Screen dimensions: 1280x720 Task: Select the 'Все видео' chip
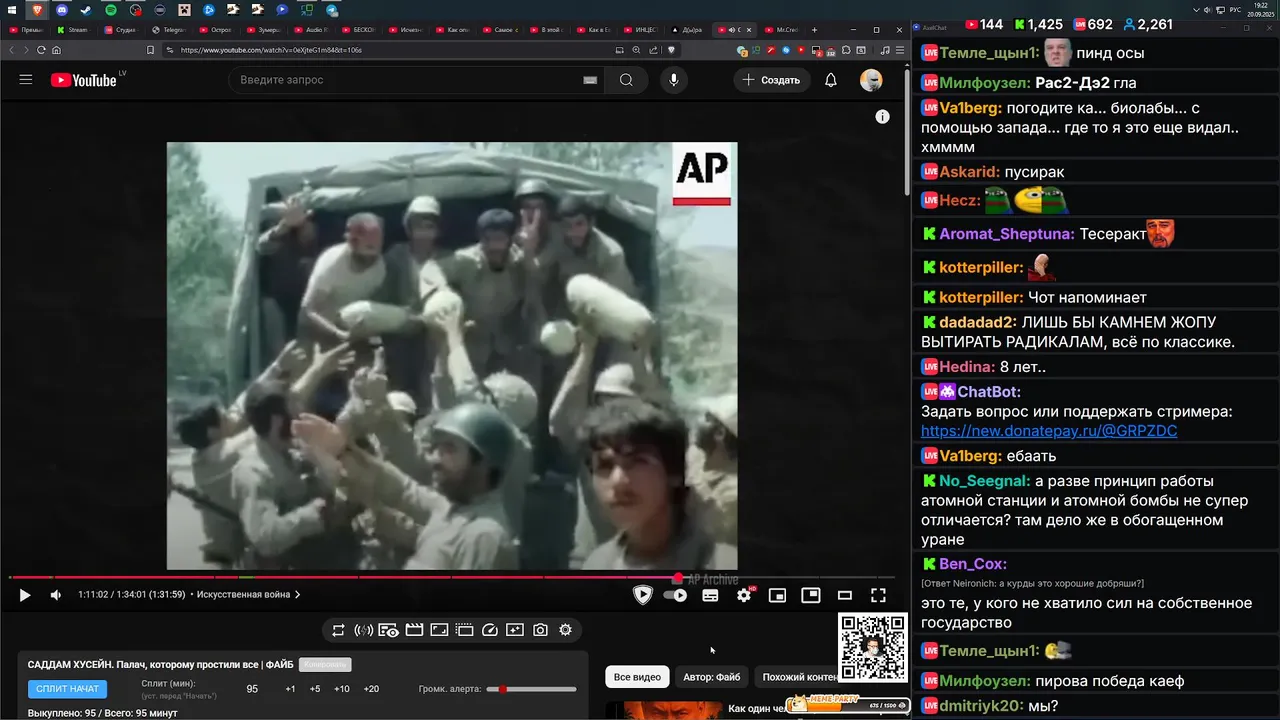(637, 677)
